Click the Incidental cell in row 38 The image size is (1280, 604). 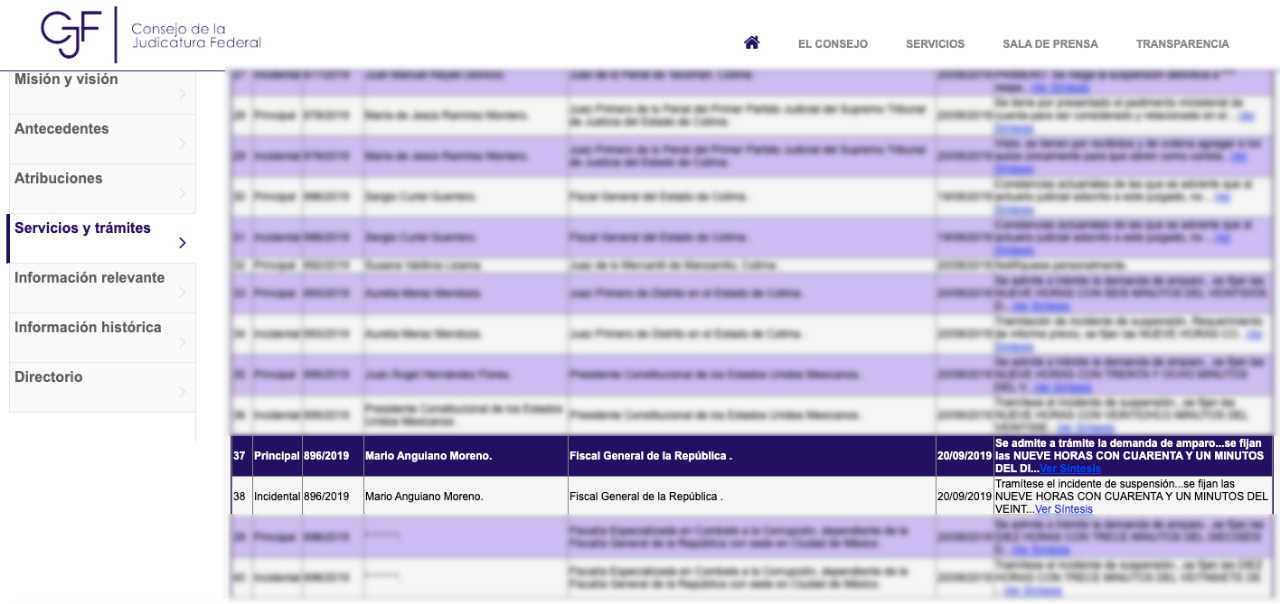[x=275, y=496]
